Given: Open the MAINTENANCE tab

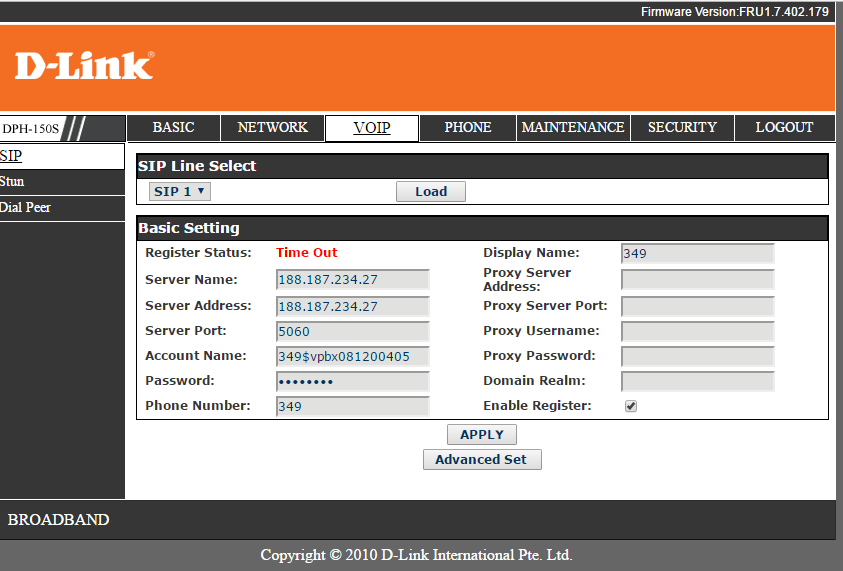Looking at the screenshot, I should pos(573,128).
